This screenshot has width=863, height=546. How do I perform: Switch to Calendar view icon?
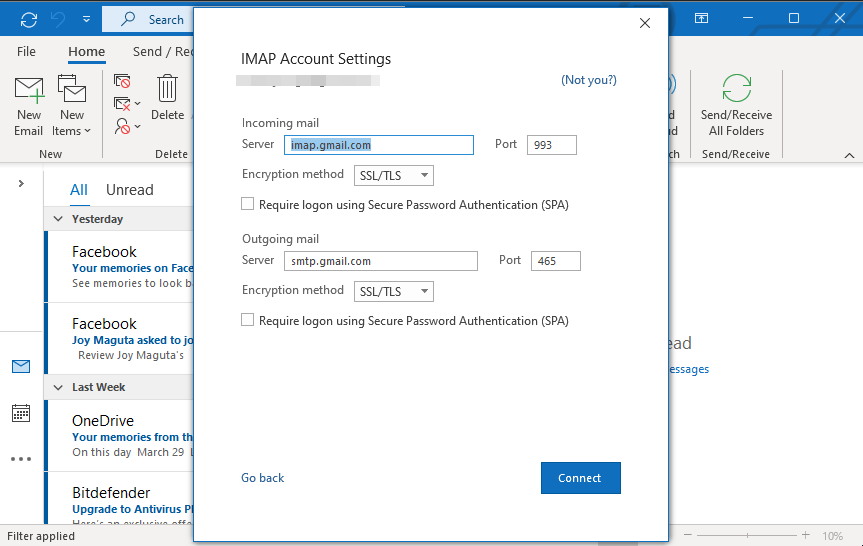(21, 413)
